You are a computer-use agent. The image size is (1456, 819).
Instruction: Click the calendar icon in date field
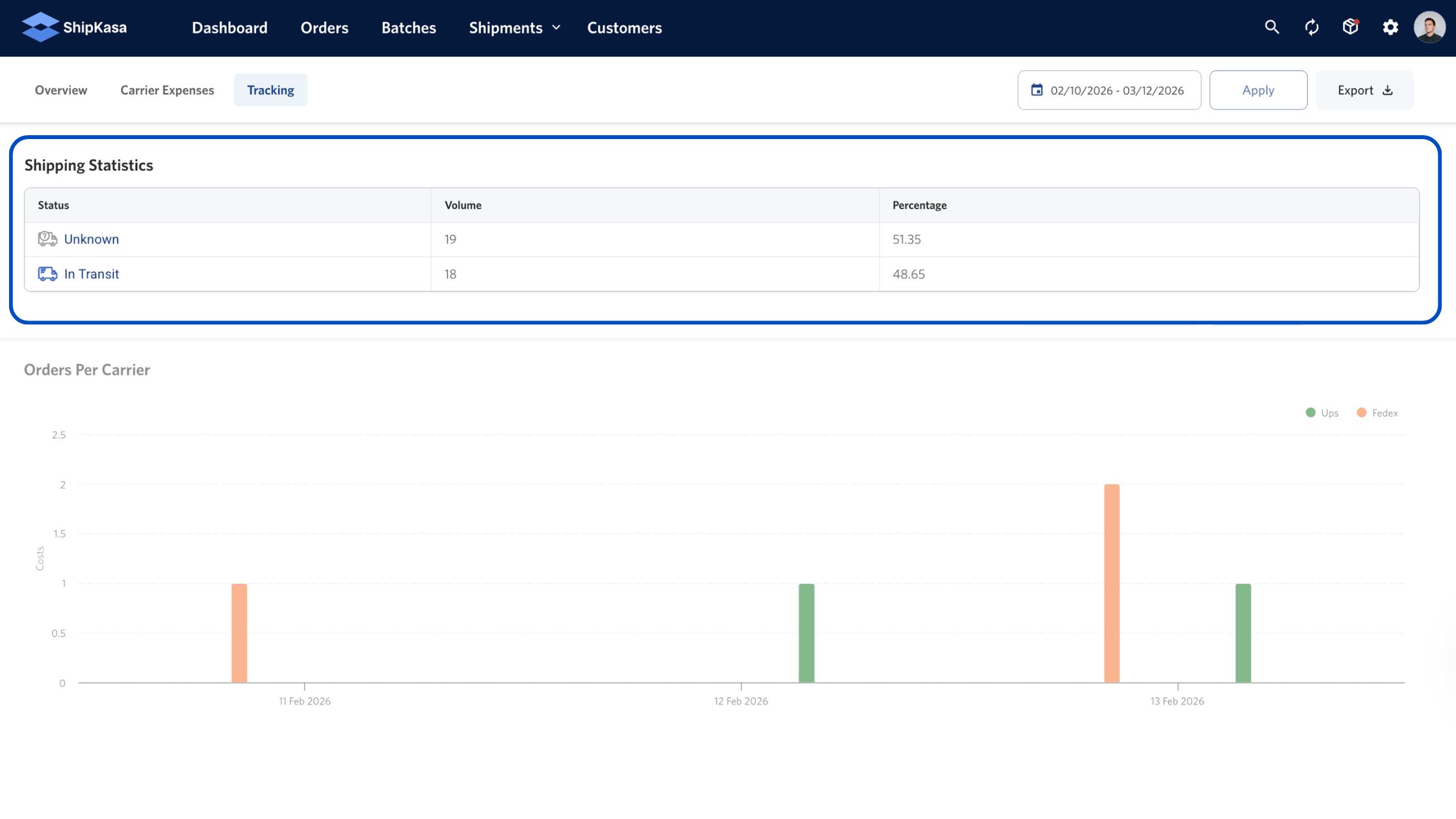(1037, 90)
